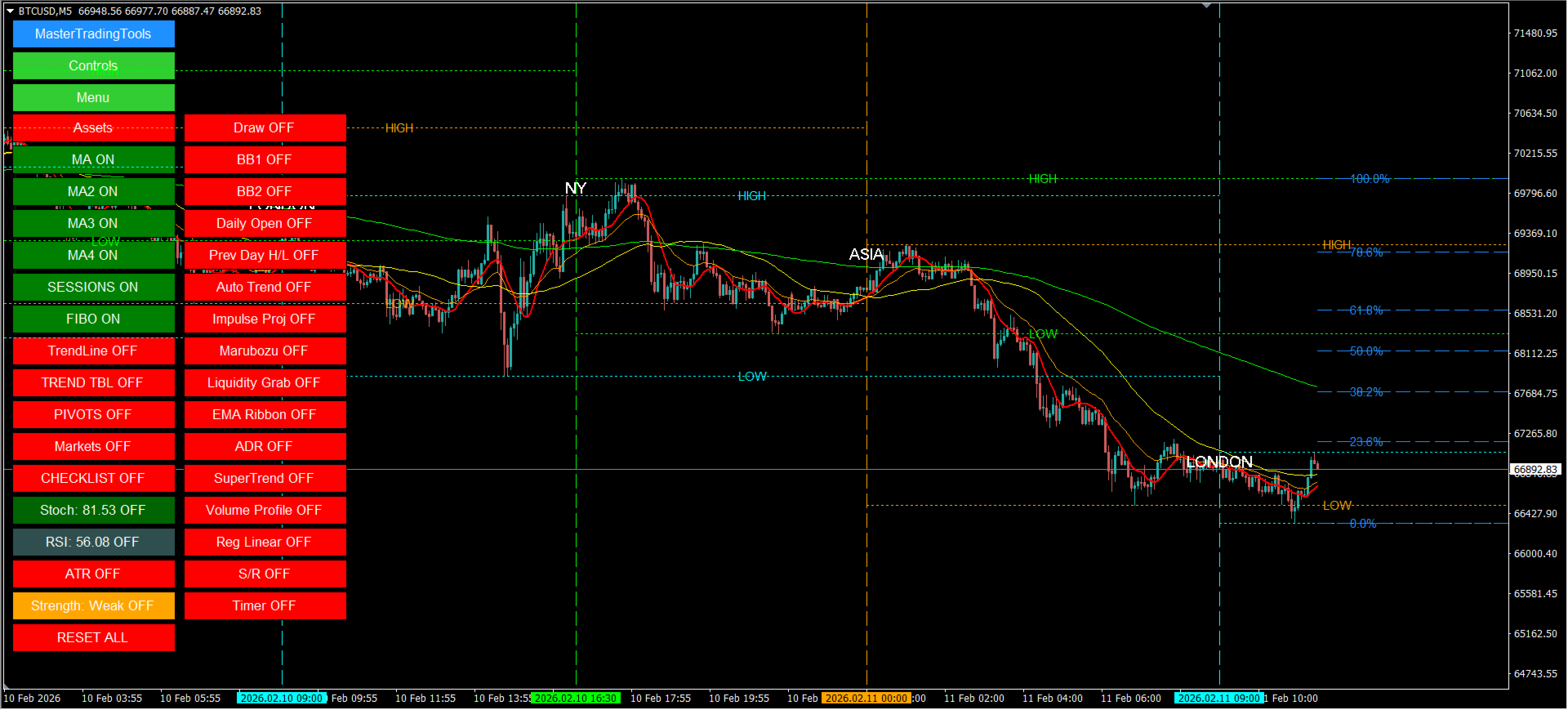This screenshot has height=710, width=1568.
Task: Select the 100.0% Fibonacci level label
Action: point(1370,179)
